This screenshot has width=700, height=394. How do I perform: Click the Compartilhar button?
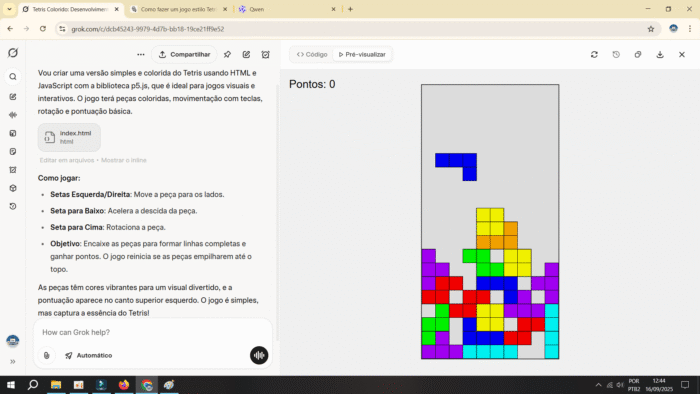pyautogui.click(x=184, y=54)
